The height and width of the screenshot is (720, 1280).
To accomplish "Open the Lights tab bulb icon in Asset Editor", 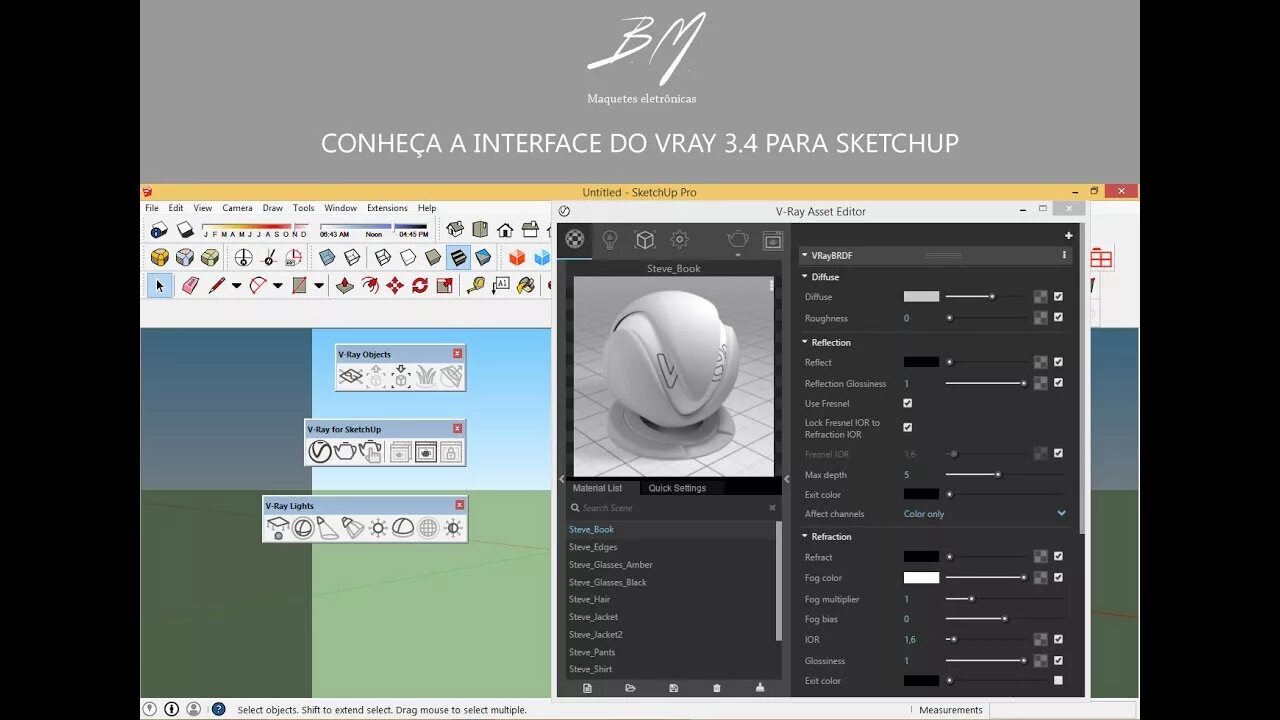I will click(609, 239).
